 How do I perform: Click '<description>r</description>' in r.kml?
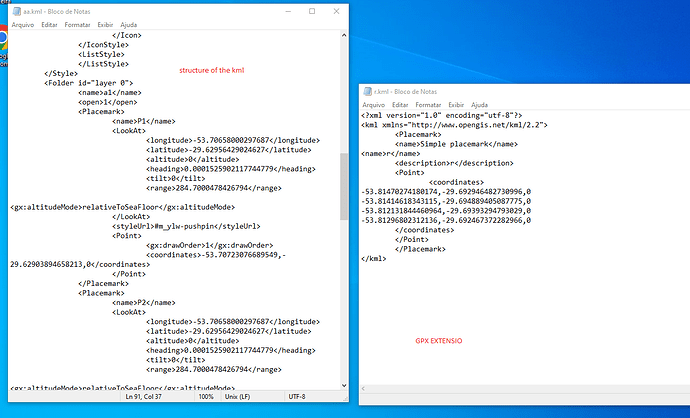[x=455, y=163]
